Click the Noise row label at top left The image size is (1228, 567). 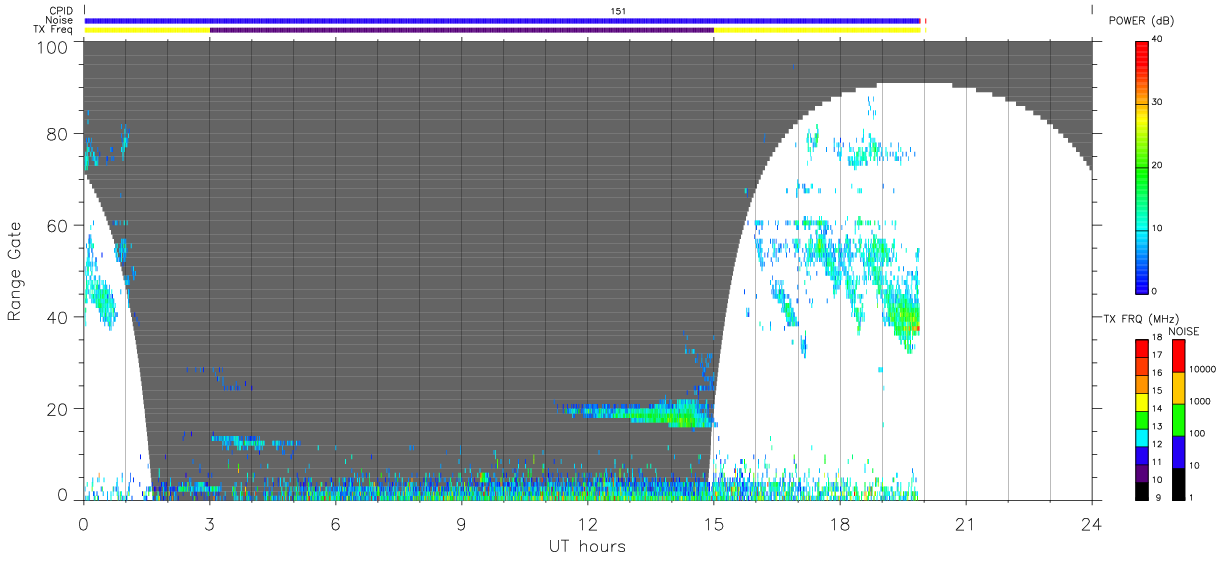pos(61,20)
